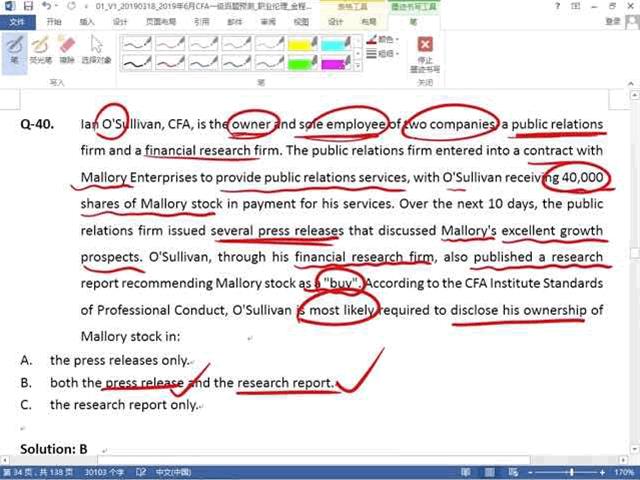Click the Undo arrow in quick access

(x=46, y=6)
